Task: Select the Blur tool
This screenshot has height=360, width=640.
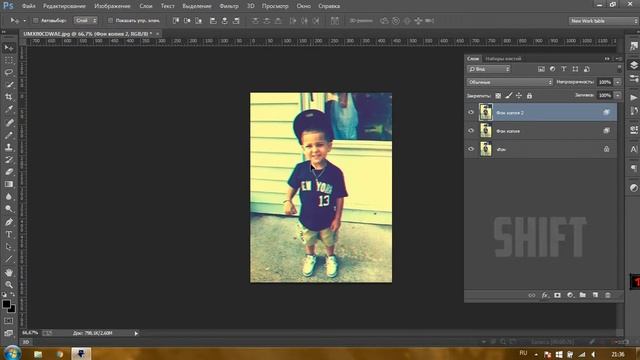Action: pos(9,196)
